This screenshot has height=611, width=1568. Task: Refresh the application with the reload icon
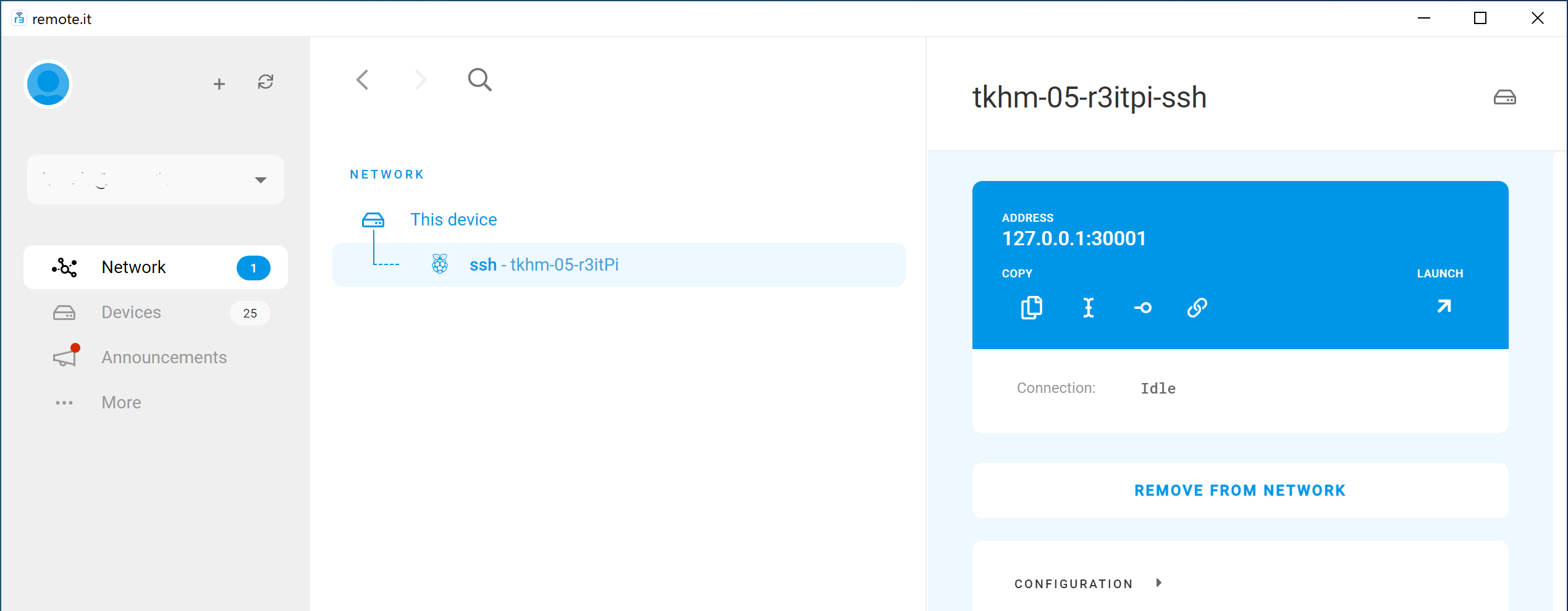coord(266,82)
